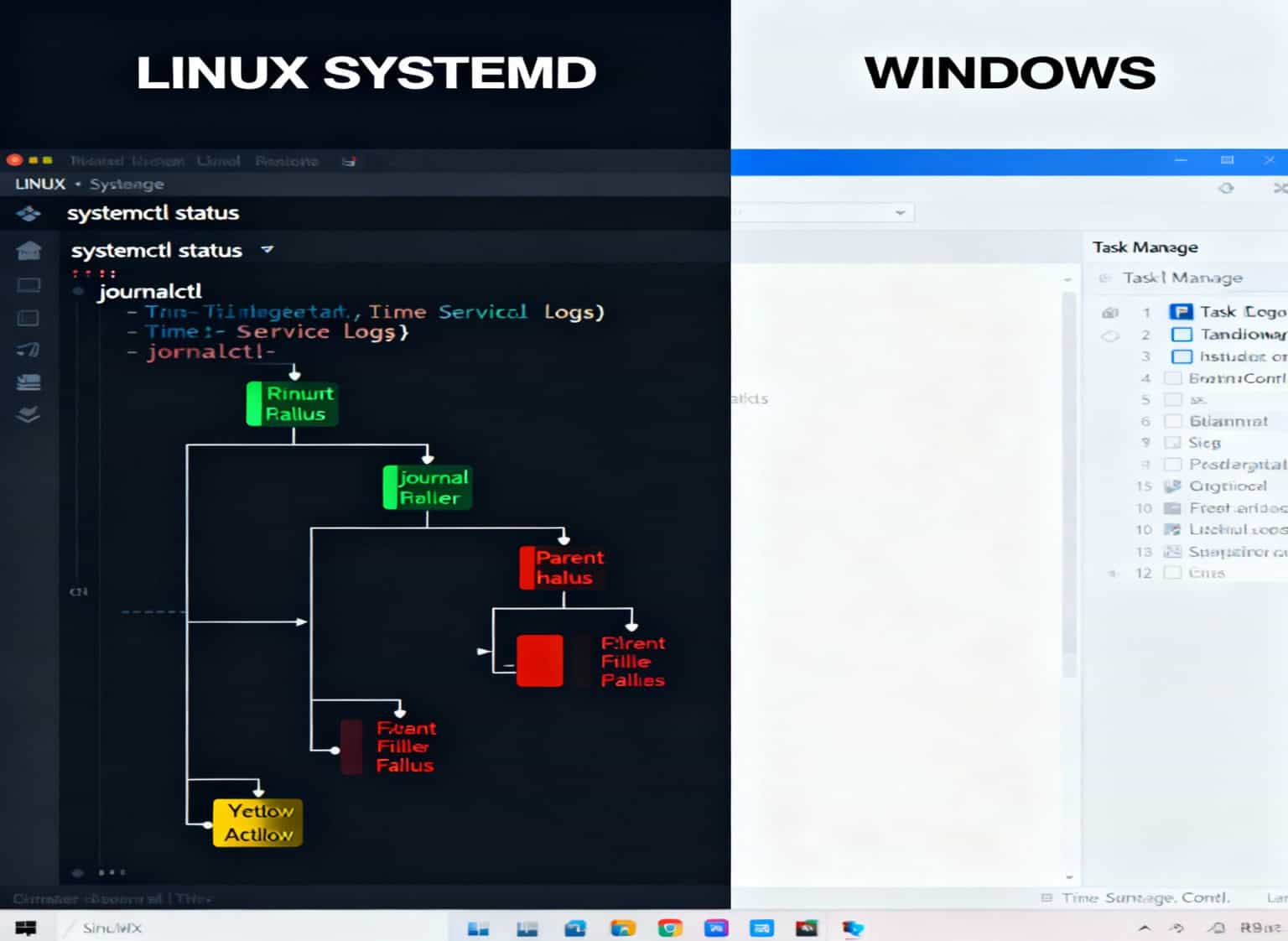
Task: Click the image icon on row 15
Action: (x=1172, y=486)
